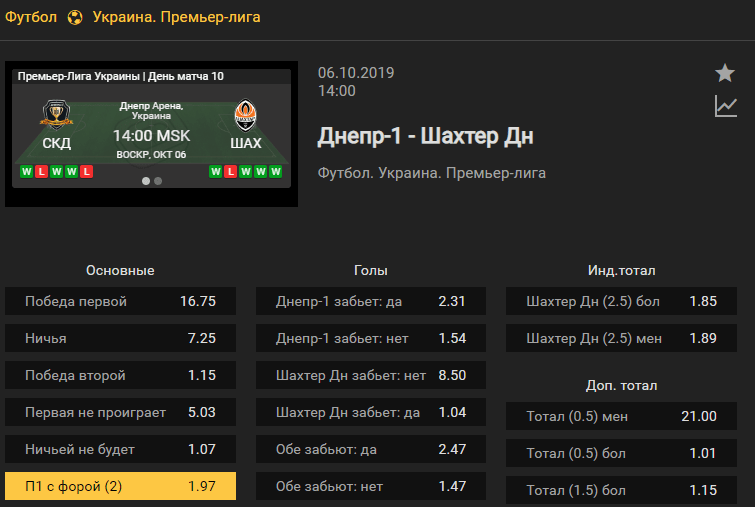The image size is (755, 507).
Task: Bet on Победа второй at 1.15
Action: point(120,375)
